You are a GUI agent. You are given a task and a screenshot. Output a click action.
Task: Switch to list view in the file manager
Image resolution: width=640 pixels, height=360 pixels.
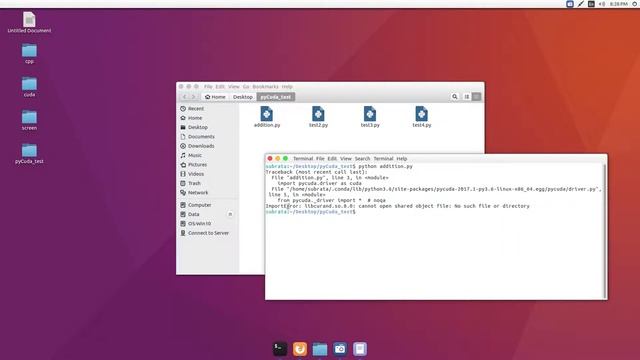click(x=467, y=97)
